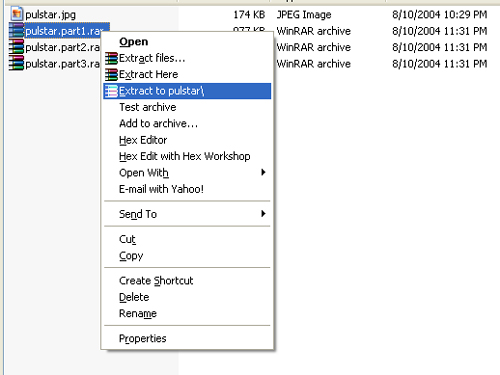
Task: Click 11:31 PM date in pulstar.part1.rar row
Action: [x=440, y=31]
